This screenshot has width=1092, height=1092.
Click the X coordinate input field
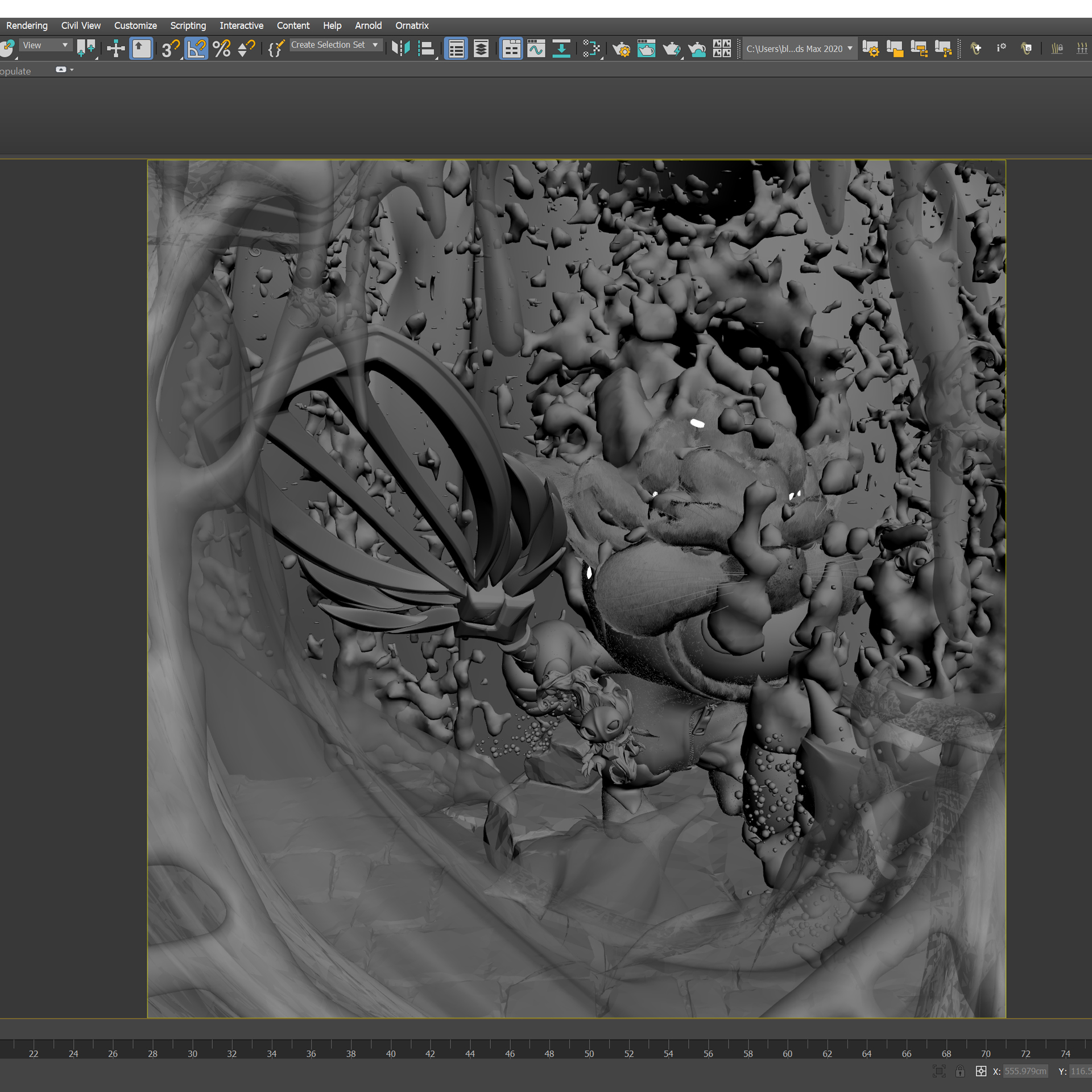pos(1025,1072)
